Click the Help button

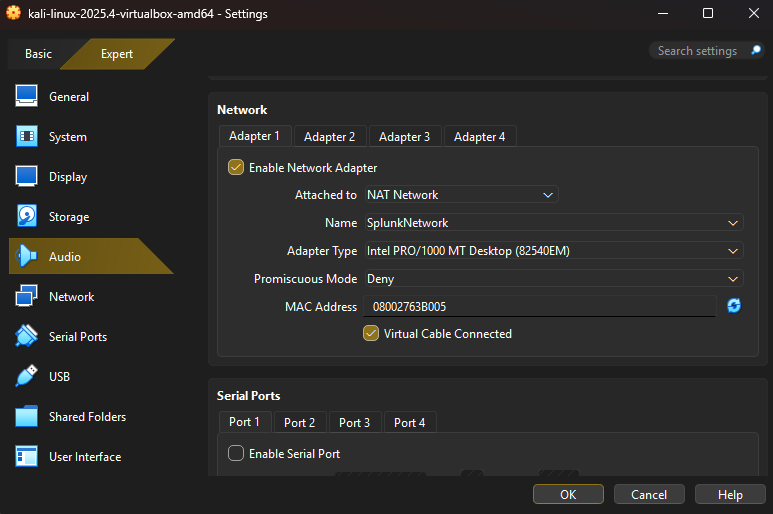pyautogui.click(x=730, y=494)
